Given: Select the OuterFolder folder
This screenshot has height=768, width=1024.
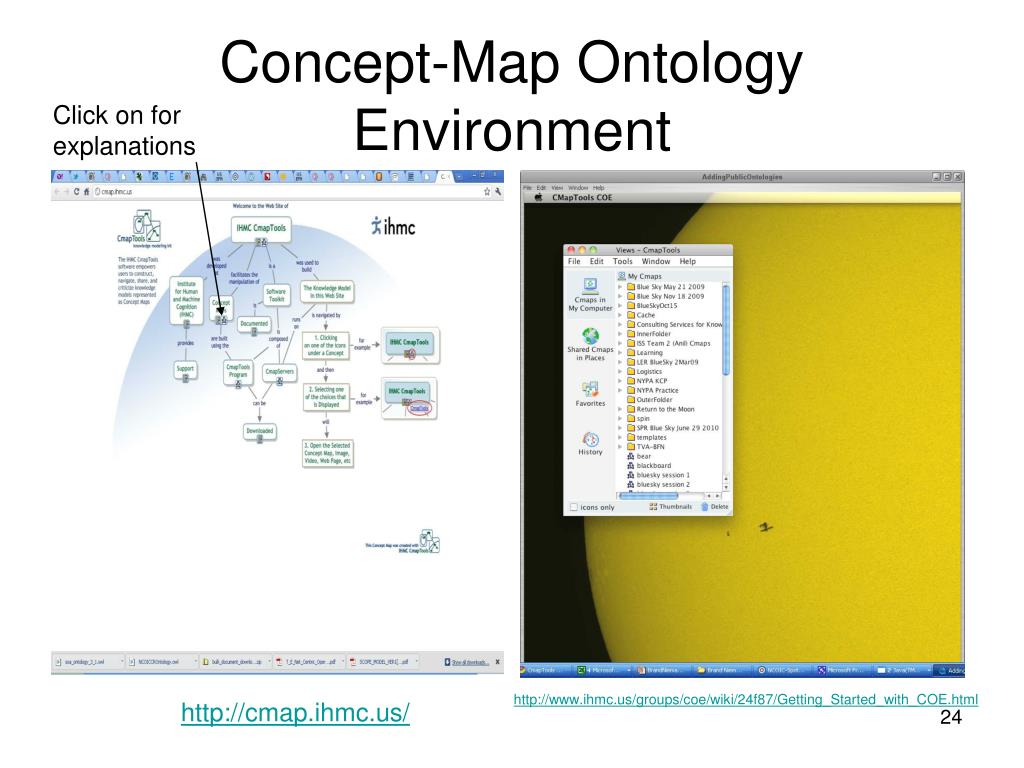Looking at the screenshot, I should click(x=649, y=400).
